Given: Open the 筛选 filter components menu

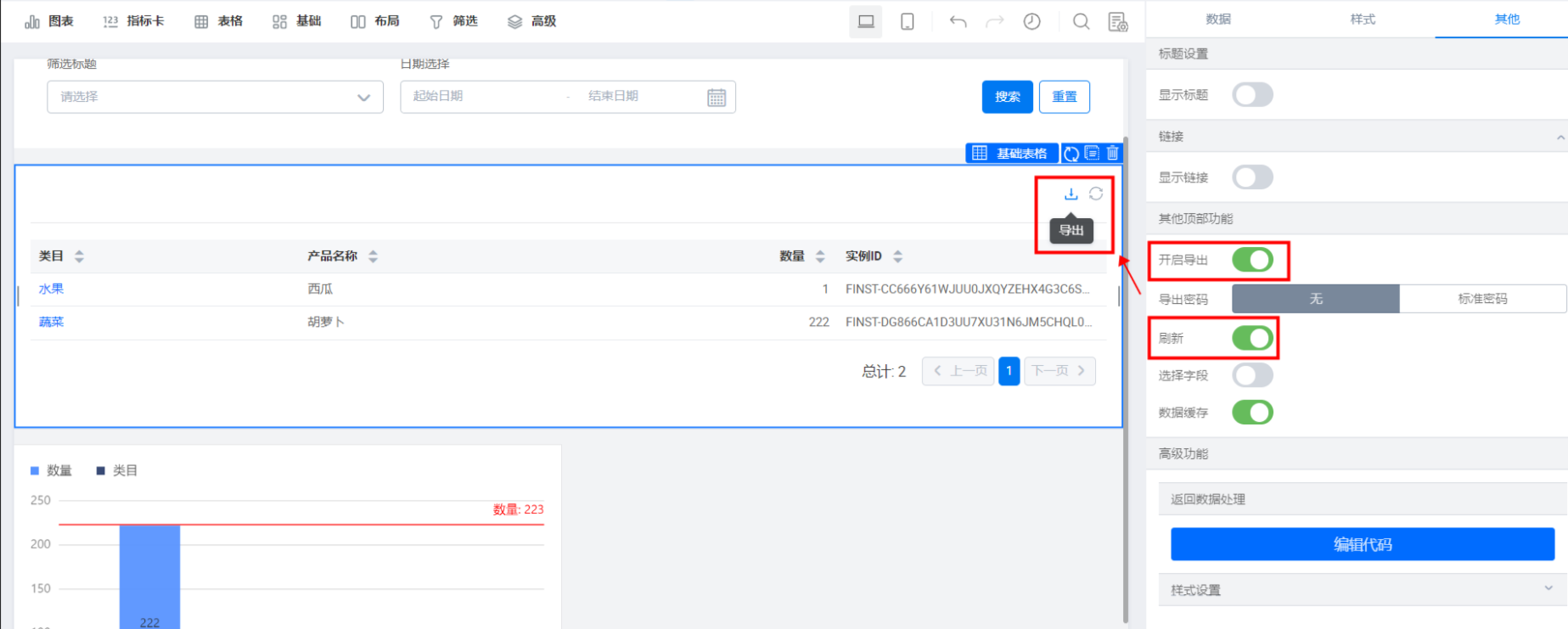Looking at the screenshot, I should (x=452, y=21).
